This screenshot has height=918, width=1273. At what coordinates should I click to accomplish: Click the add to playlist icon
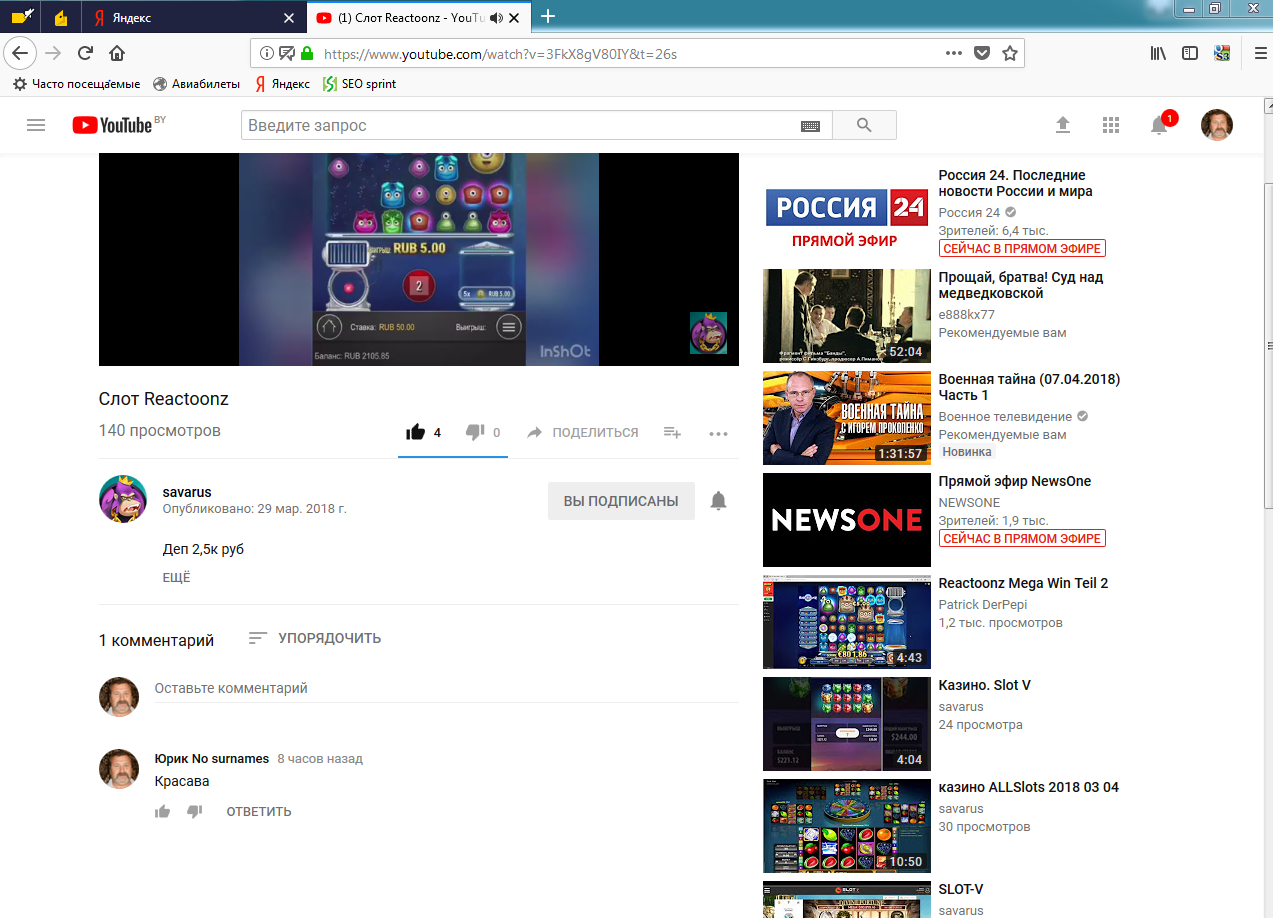(672, 432)
